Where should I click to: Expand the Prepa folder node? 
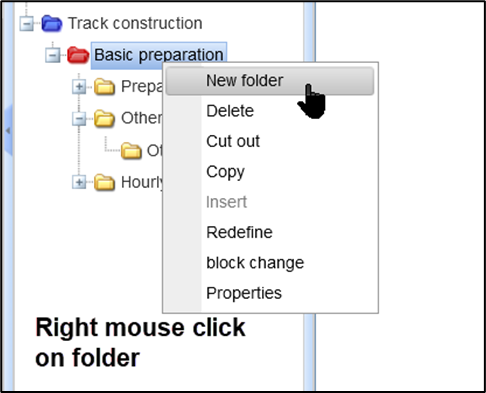pos(79,87)
